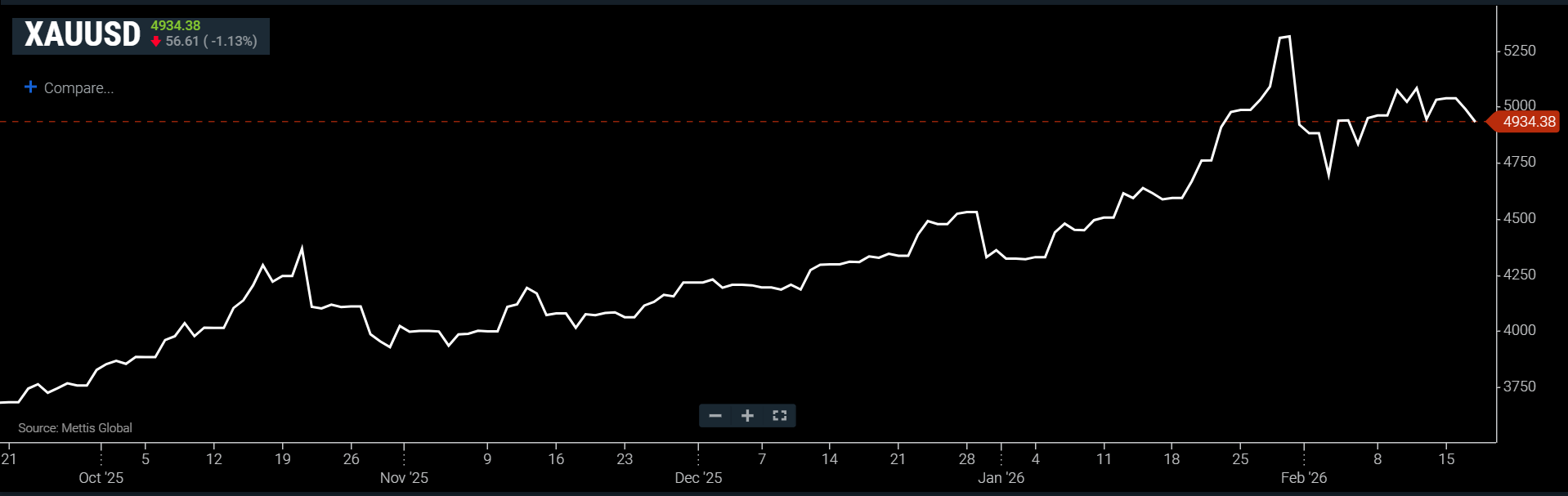
Task: Select the Feb '26 marker on time axis
Action: [x=1303, y=478]
